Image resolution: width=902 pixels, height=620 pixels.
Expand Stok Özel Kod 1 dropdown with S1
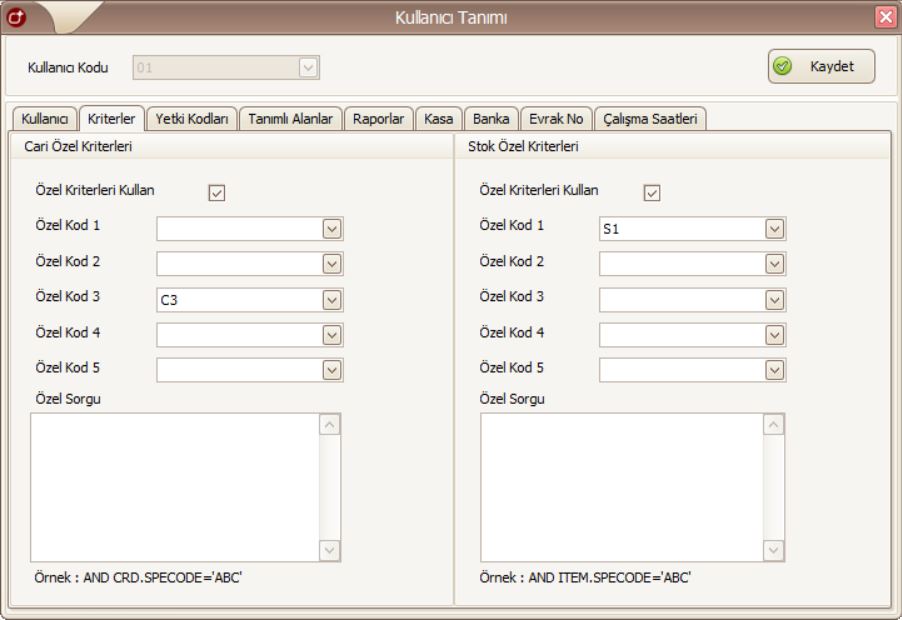773,229
